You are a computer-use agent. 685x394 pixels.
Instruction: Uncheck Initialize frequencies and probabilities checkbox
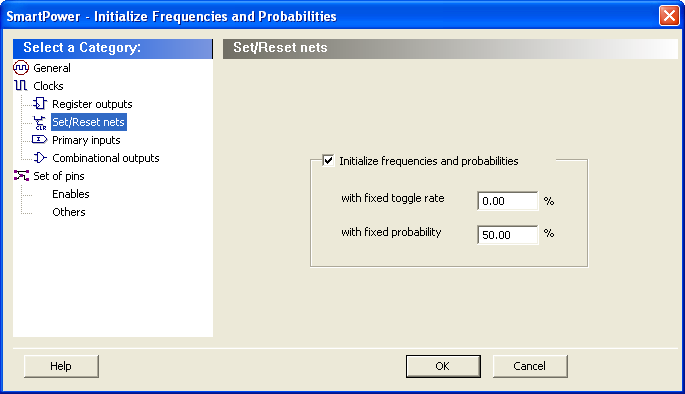(328, 160)
